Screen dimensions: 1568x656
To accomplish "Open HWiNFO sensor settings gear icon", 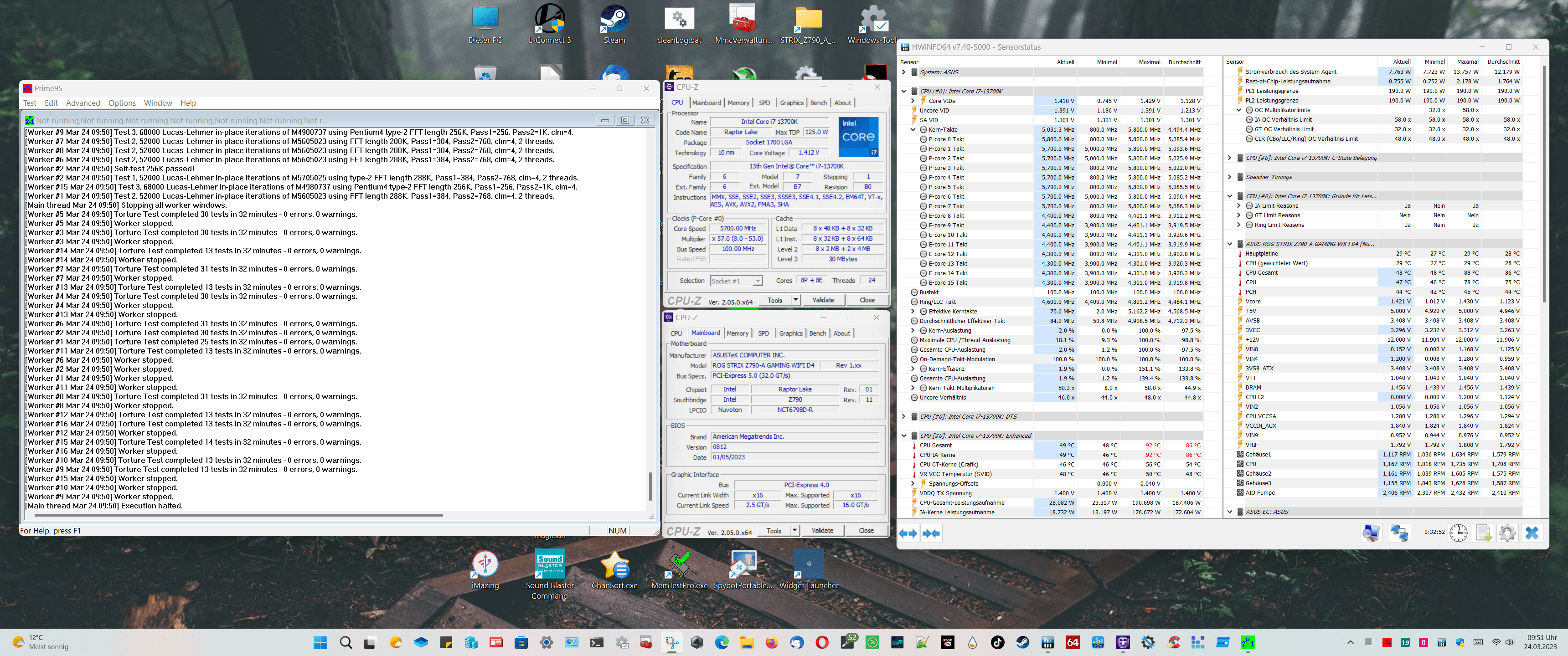I will [x=1507, y=533].
